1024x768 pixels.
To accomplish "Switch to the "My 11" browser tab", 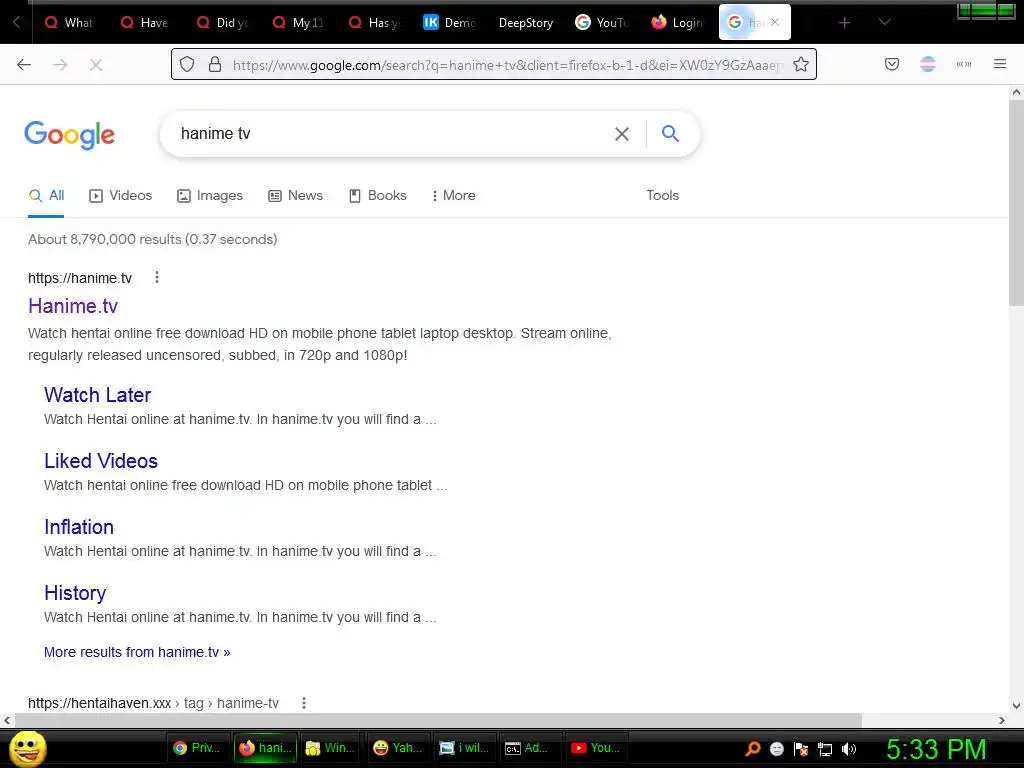I will pos(299,22).
